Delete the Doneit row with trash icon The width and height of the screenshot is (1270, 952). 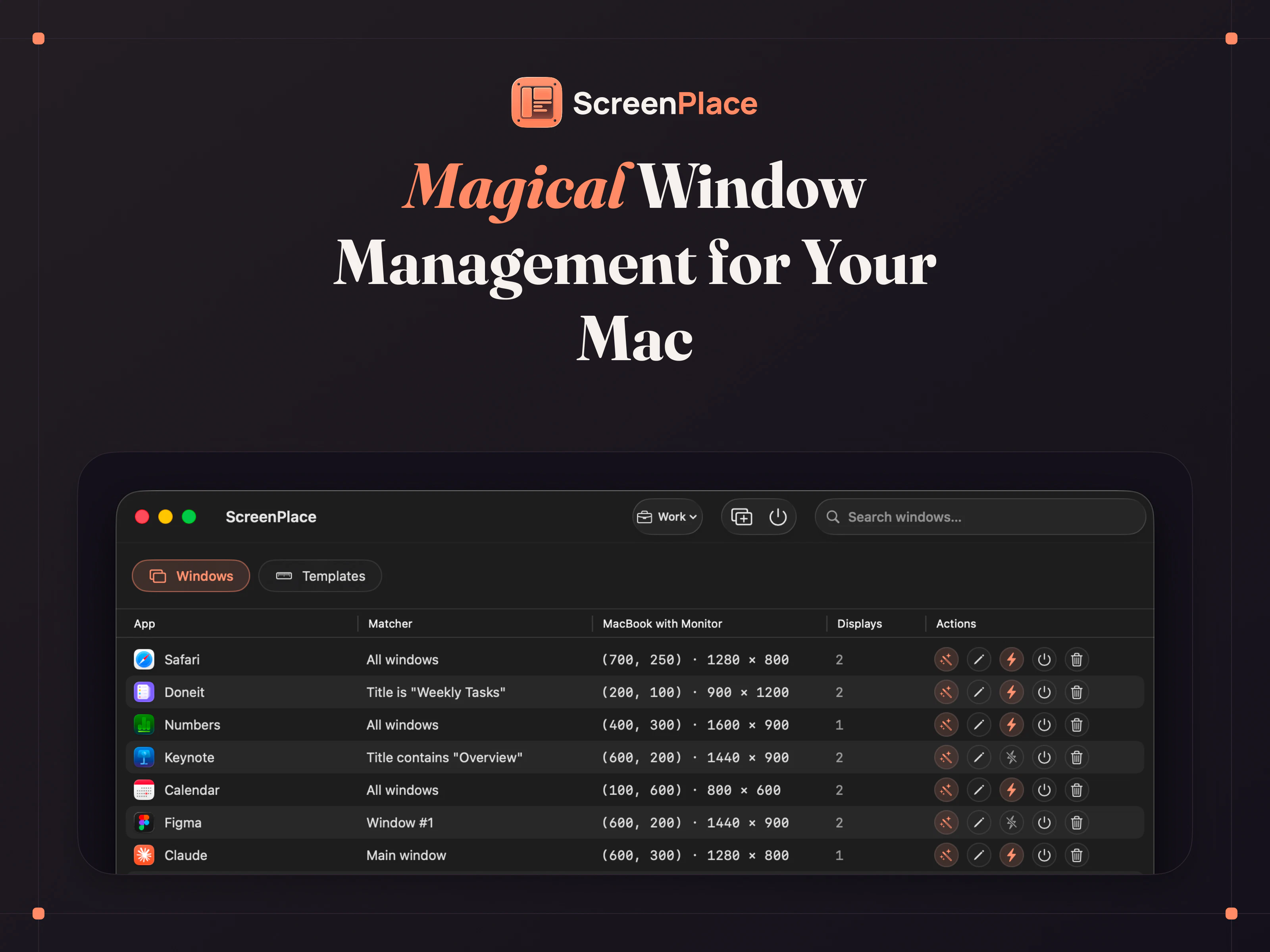tap(1077, 692)
